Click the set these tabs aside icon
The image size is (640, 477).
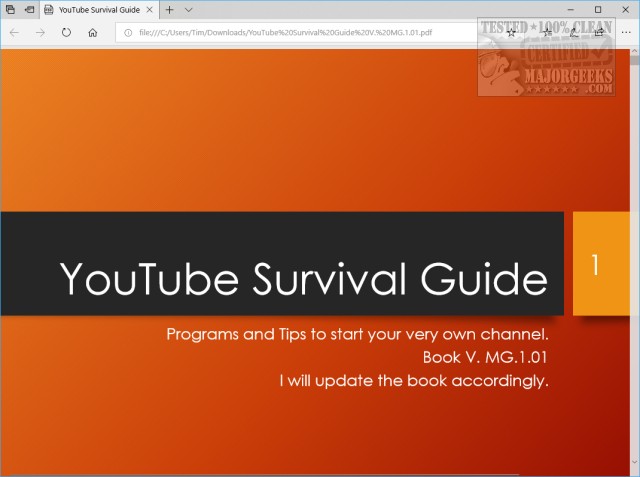point(29,9)
